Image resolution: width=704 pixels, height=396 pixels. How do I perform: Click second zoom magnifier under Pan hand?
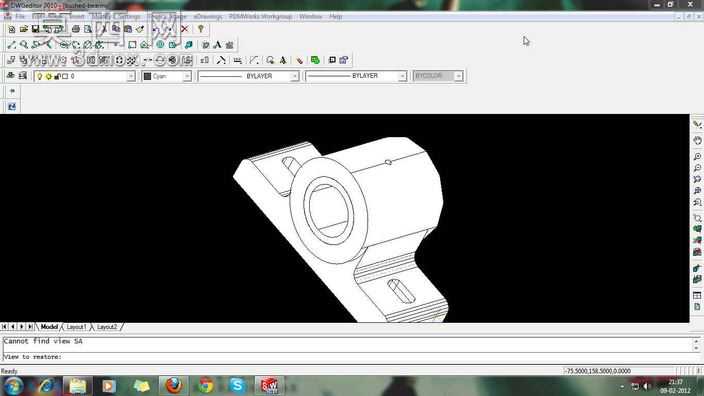coord(697,168)
